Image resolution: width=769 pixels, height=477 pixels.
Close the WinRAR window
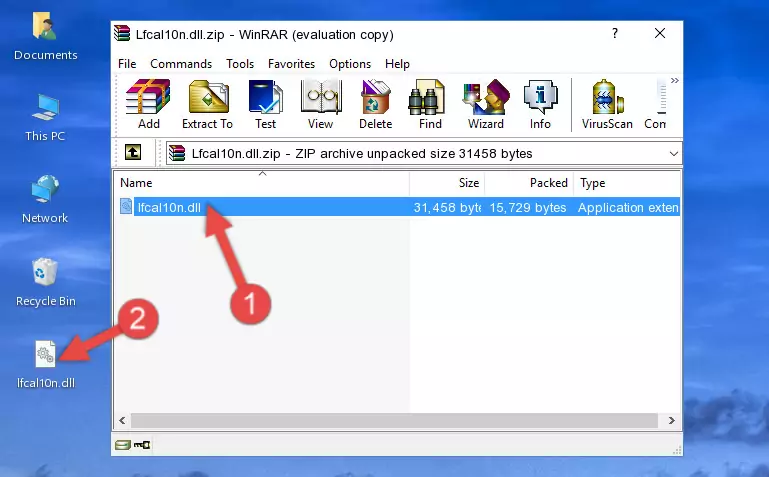[660, 33]
